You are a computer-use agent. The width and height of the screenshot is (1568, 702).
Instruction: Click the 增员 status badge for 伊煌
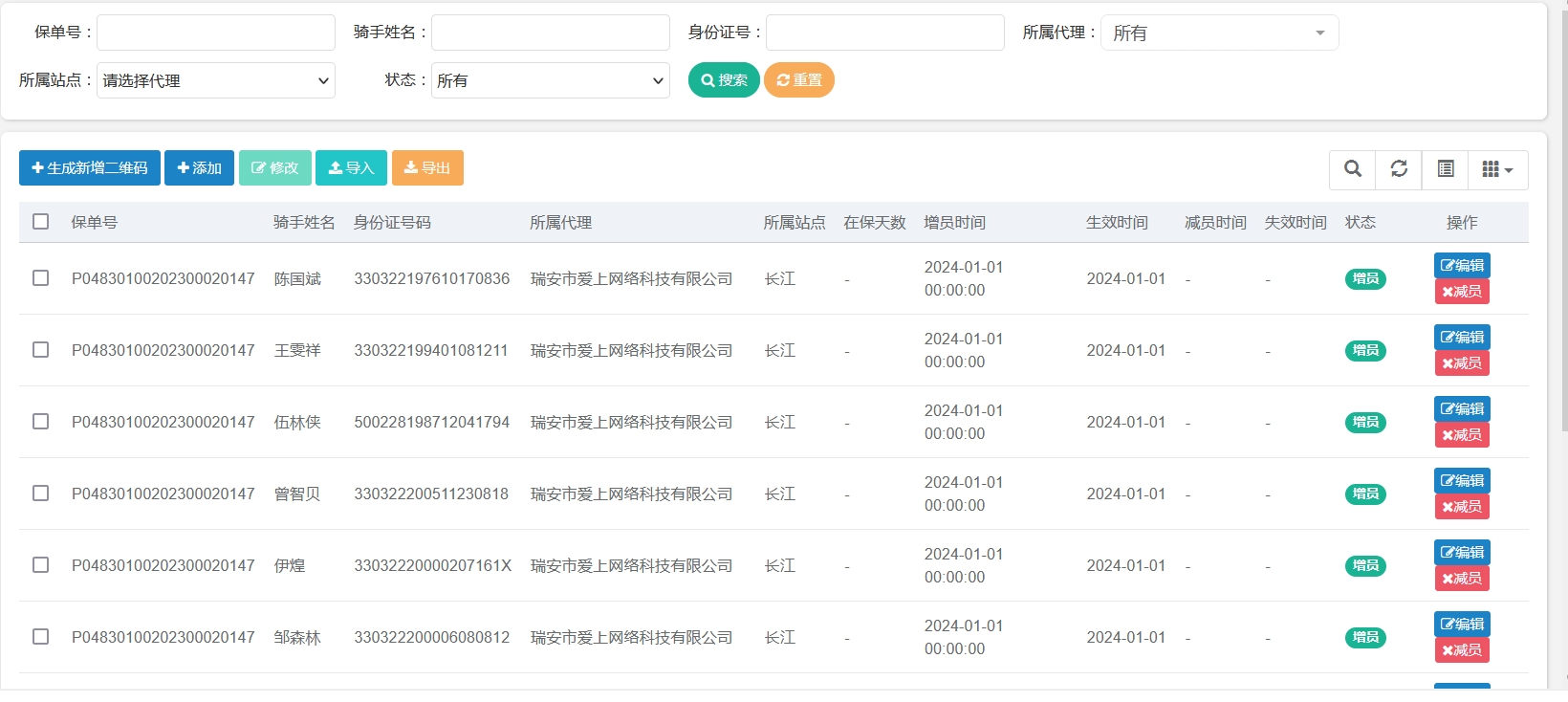point(1365,566)
